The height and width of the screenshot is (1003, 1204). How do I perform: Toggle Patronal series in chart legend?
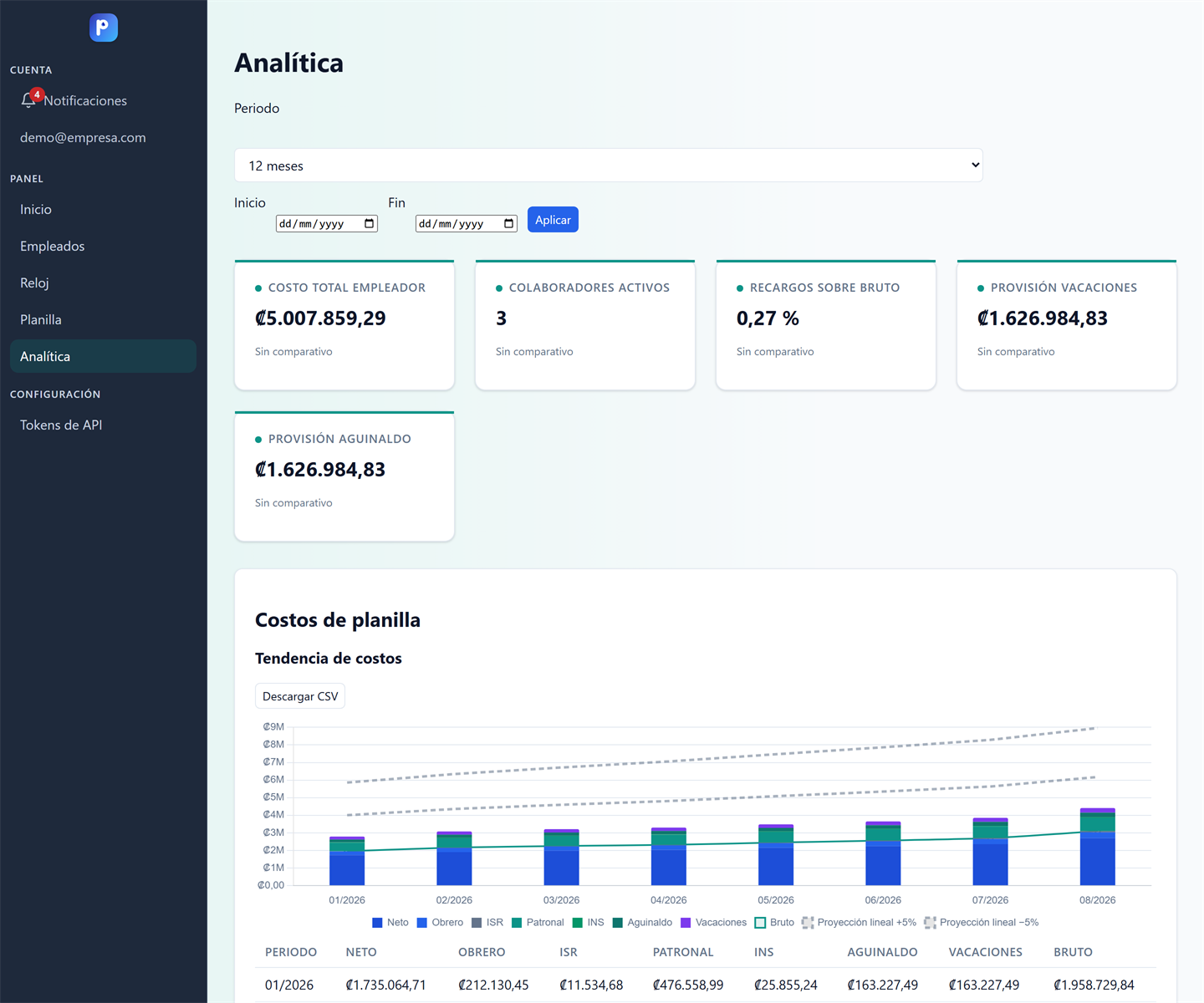click(538, 923)
